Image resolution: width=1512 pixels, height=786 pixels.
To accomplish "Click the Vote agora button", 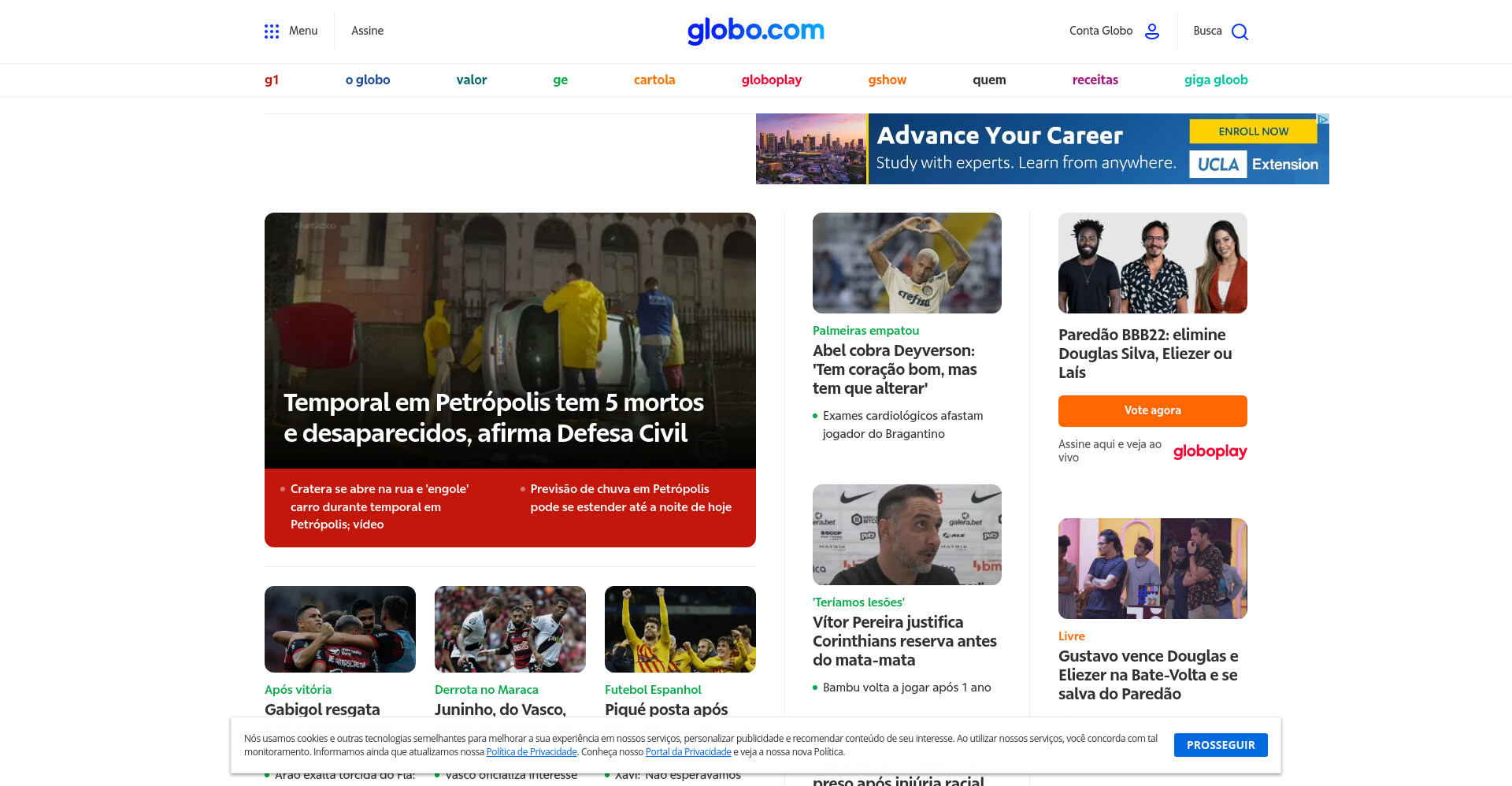I will (1153, 411).
